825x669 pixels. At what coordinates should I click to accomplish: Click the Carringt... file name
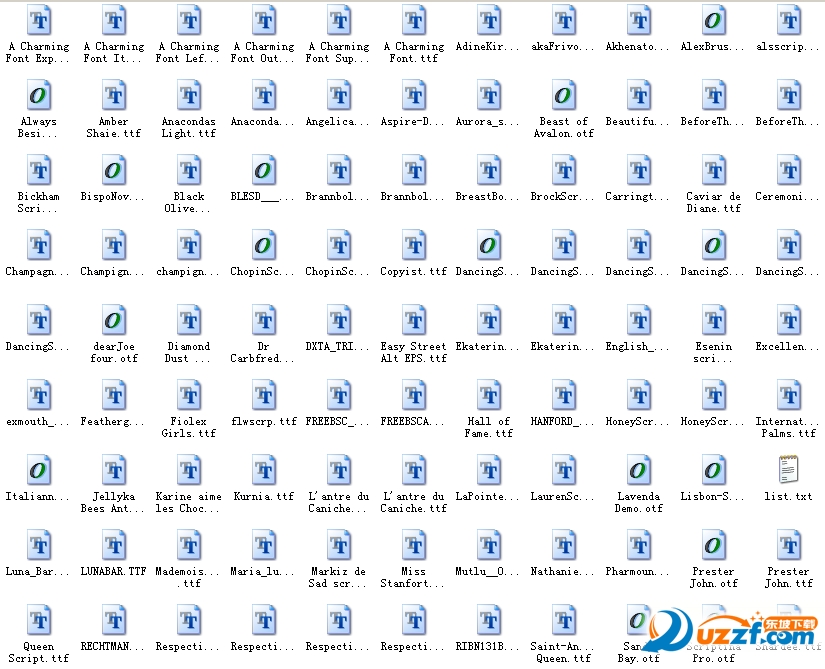638,197
